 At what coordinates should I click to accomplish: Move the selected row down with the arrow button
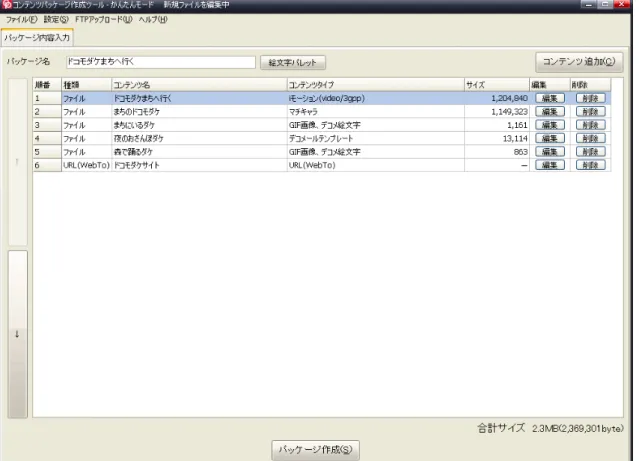[18, 334]
